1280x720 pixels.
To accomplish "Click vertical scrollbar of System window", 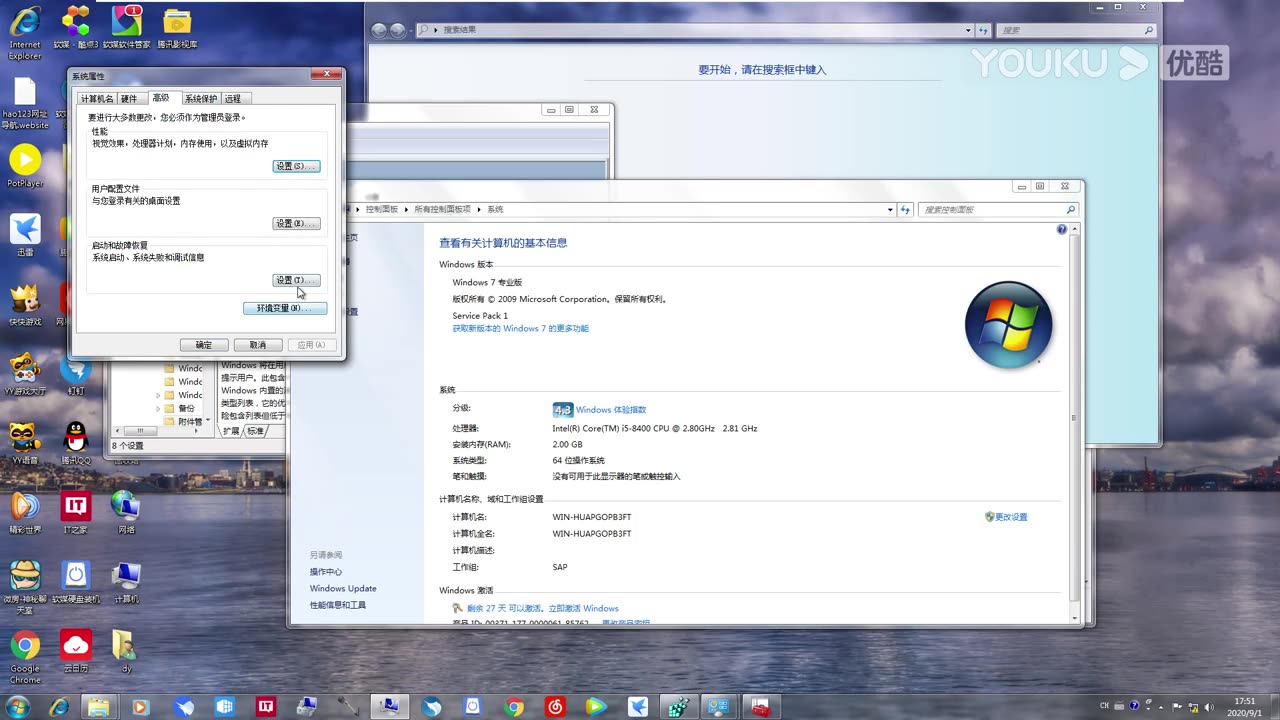I will click(1075, 418).
